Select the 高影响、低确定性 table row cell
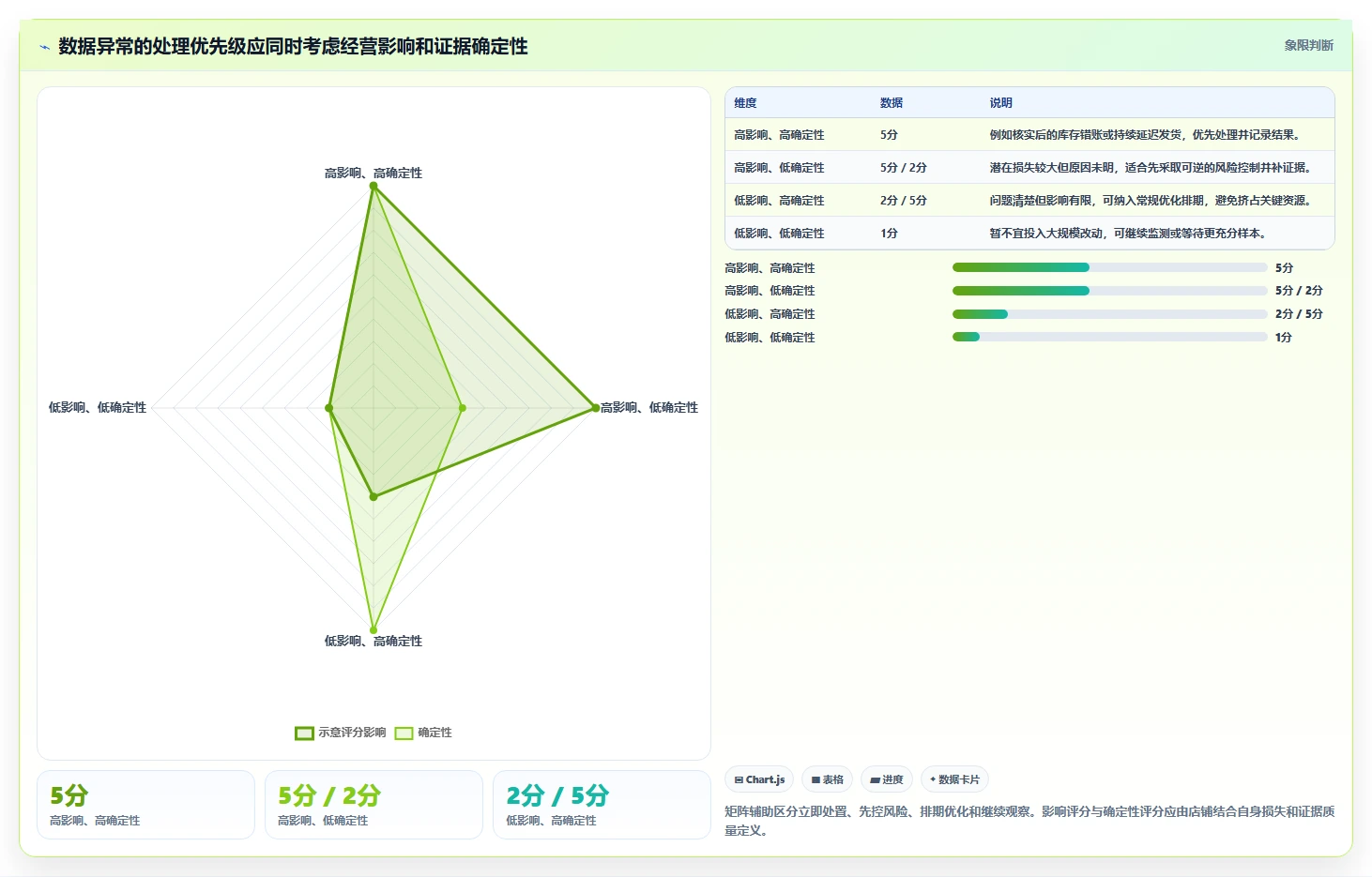Screen dimensions: 1372x877 tap(779, 168)
